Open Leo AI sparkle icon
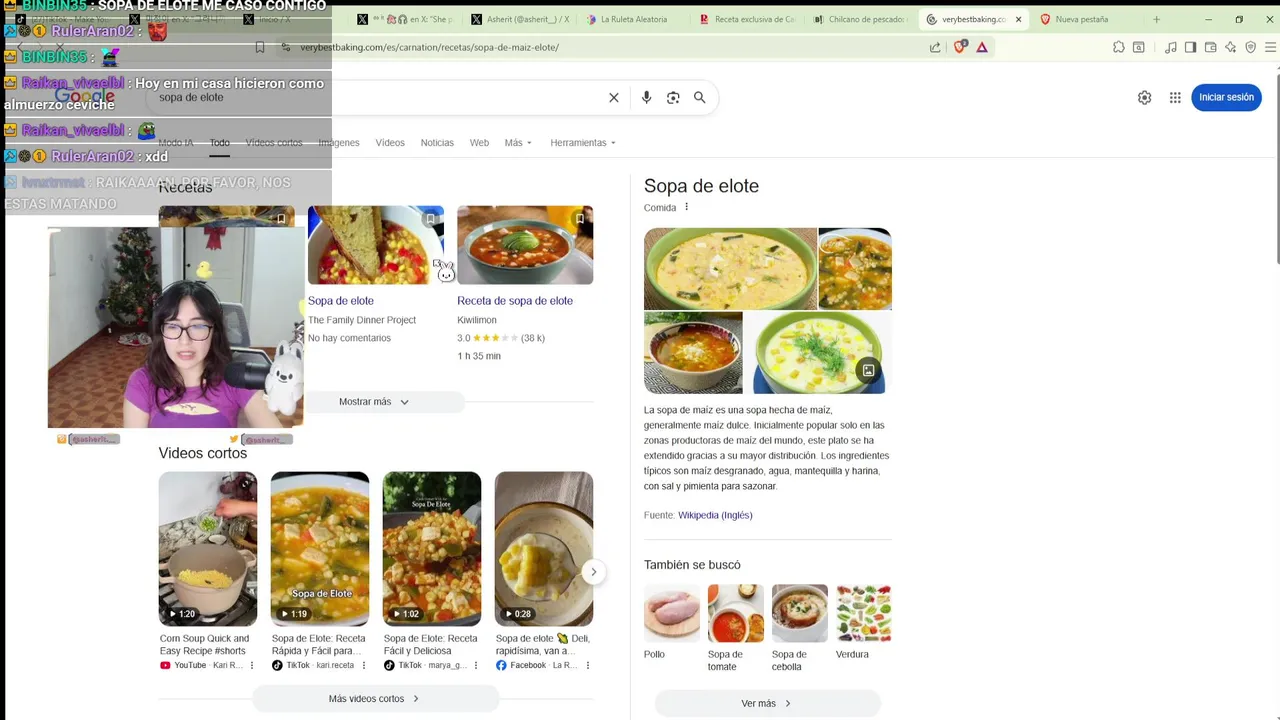 tap(1230, 47)
